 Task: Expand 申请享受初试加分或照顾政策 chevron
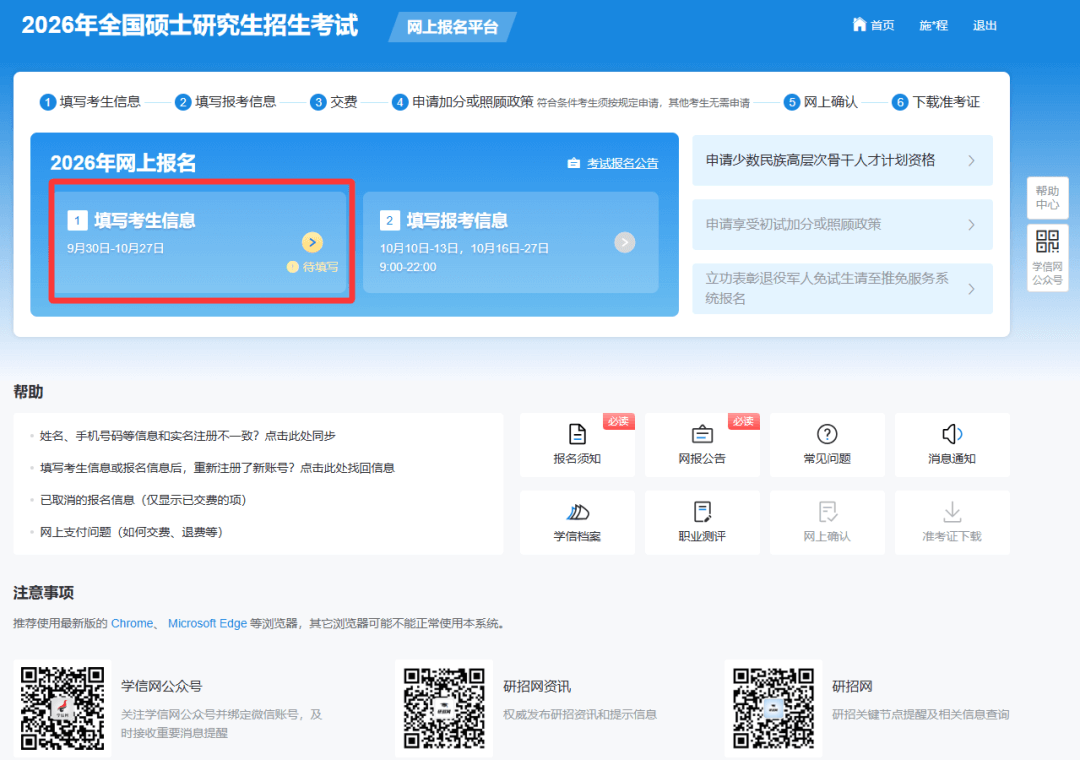coord(971,225)
